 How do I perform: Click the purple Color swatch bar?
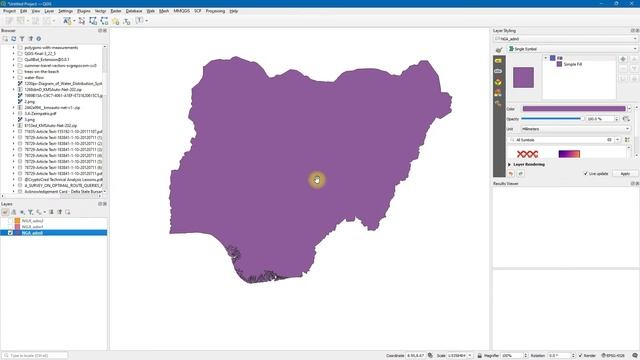point(574,109)
